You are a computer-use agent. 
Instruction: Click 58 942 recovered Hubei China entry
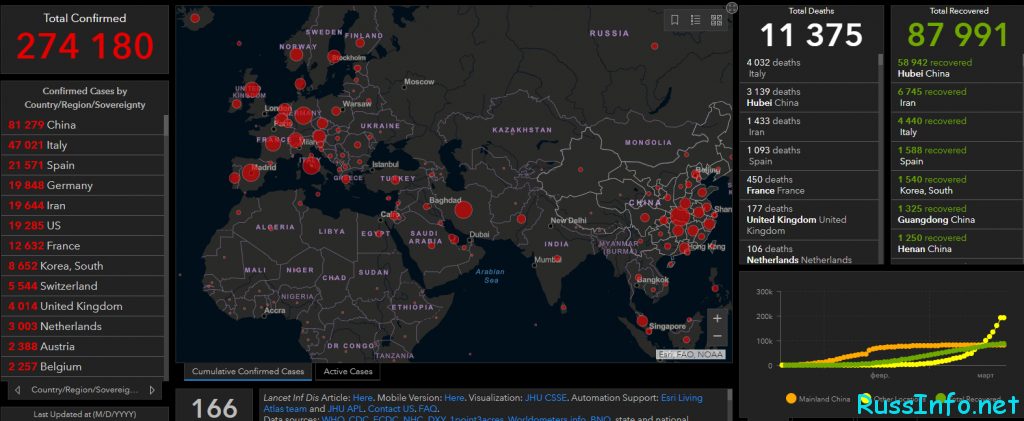pyautogui.click(x=957, y=68)
